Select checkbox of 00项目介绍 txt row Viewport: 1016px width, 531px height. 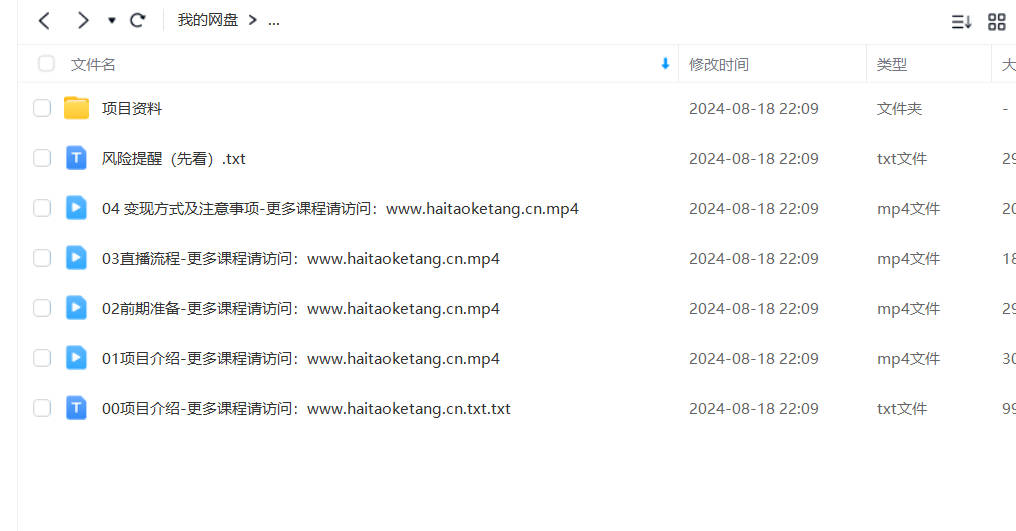42,408
